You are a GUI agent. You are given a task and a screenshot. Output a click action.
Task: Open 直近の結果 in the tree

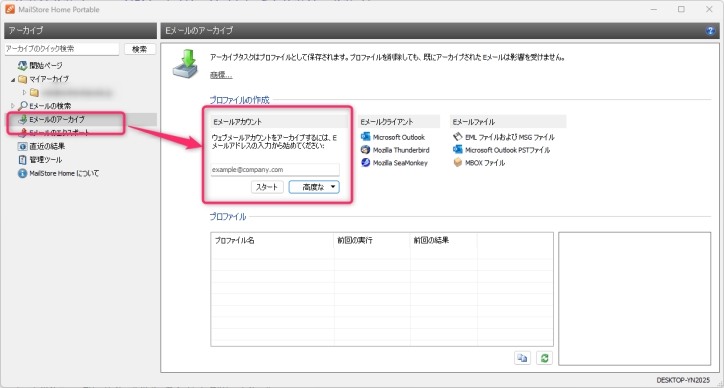tap(47, 146)
